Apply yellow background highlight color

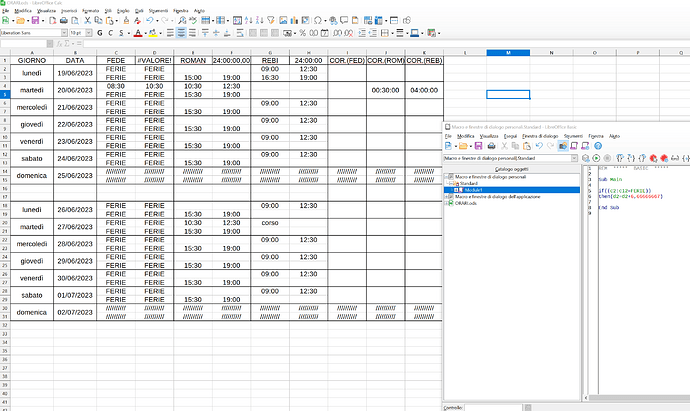[153, 33]
